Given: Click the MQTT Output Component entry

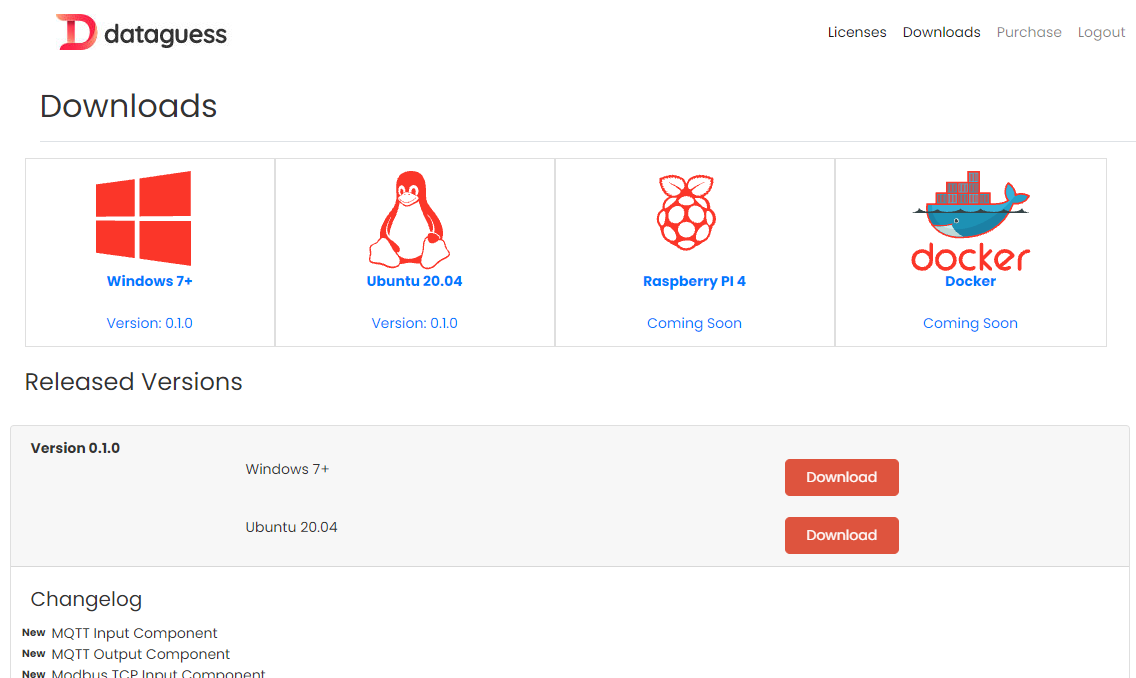Looking at the screenshot, I should click(x=141, y=654).
